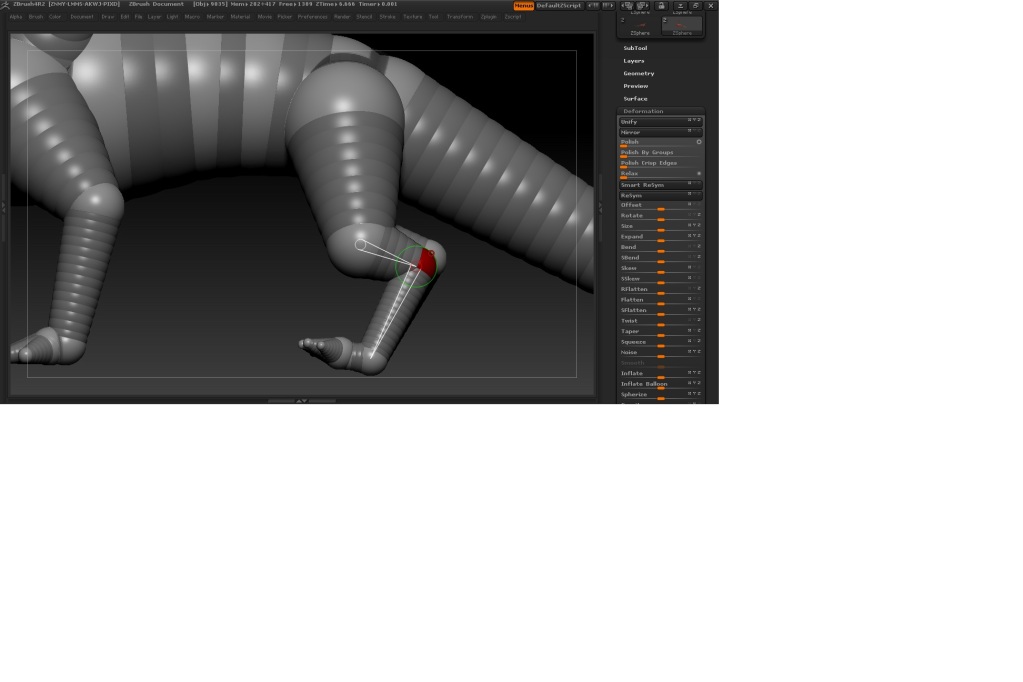Open the Zscript menu
Image resolution: width=1023 pixels, height=682 pixels.
tap(513, 17)
